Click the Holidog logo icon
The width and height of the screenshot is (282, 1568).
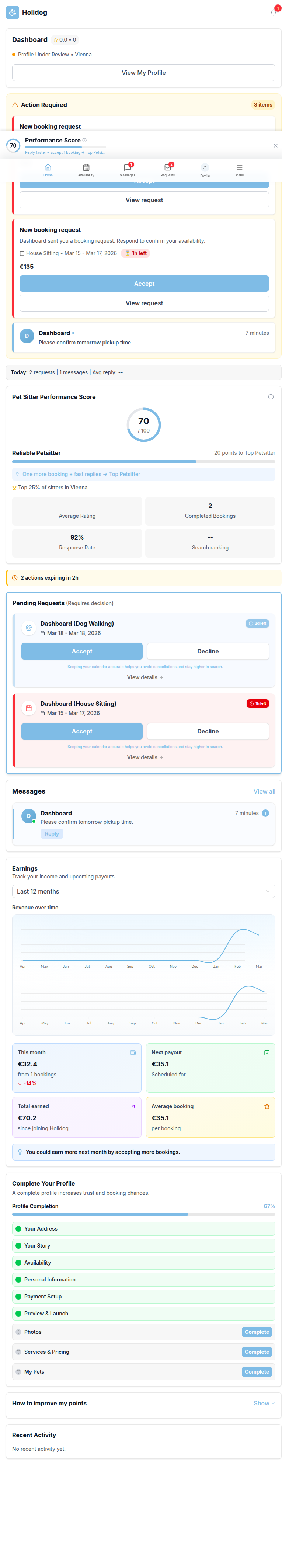click(x=12, y=12)
